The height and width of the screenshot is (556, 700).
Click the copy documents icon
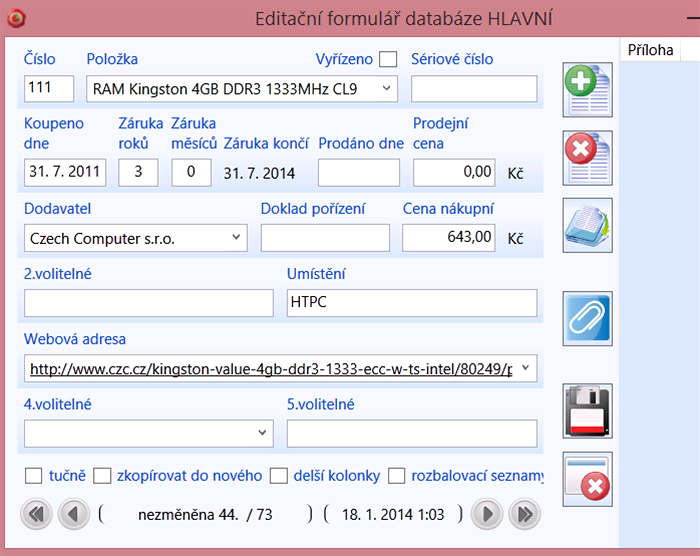587,225
